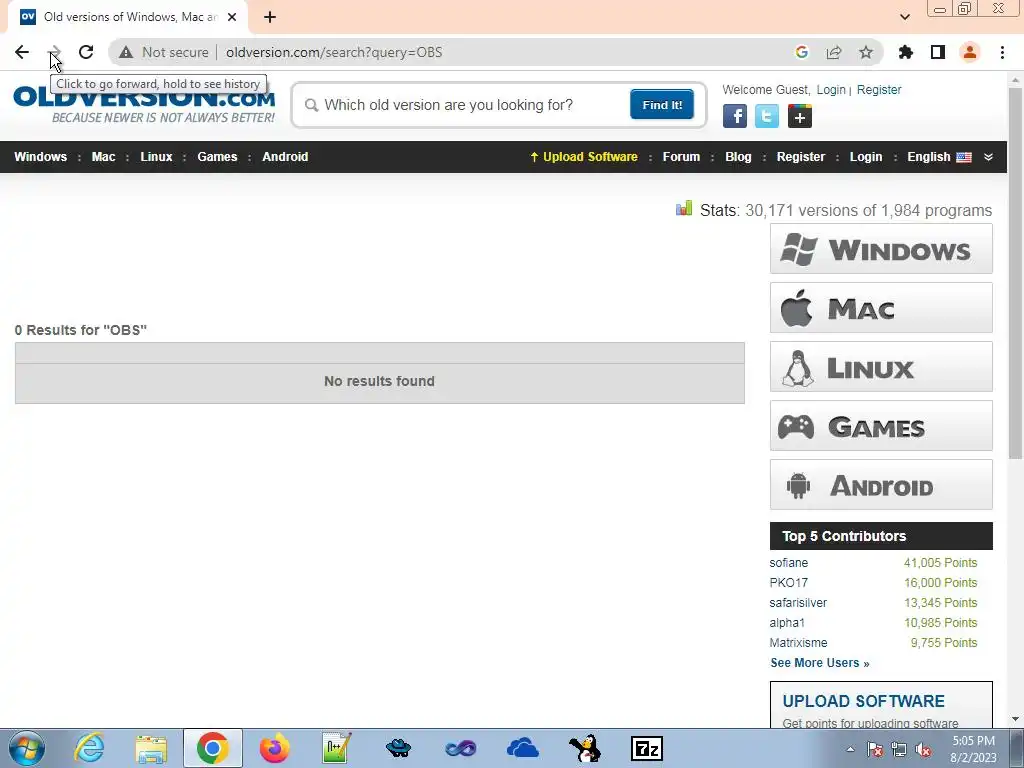This screenshot has height=768, width=1024.
Task: Open OldVersion's Twitter icon
Action: (x=767, y=116)
